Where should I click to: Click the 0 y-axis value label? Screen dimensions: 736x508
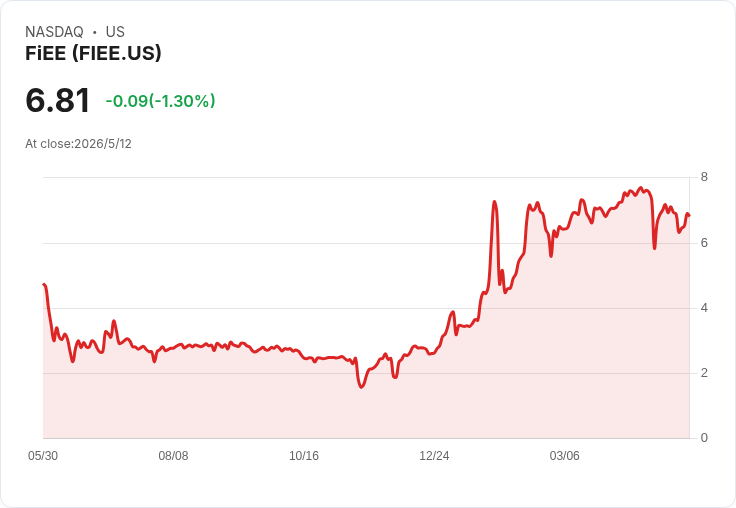pos(704,438)
